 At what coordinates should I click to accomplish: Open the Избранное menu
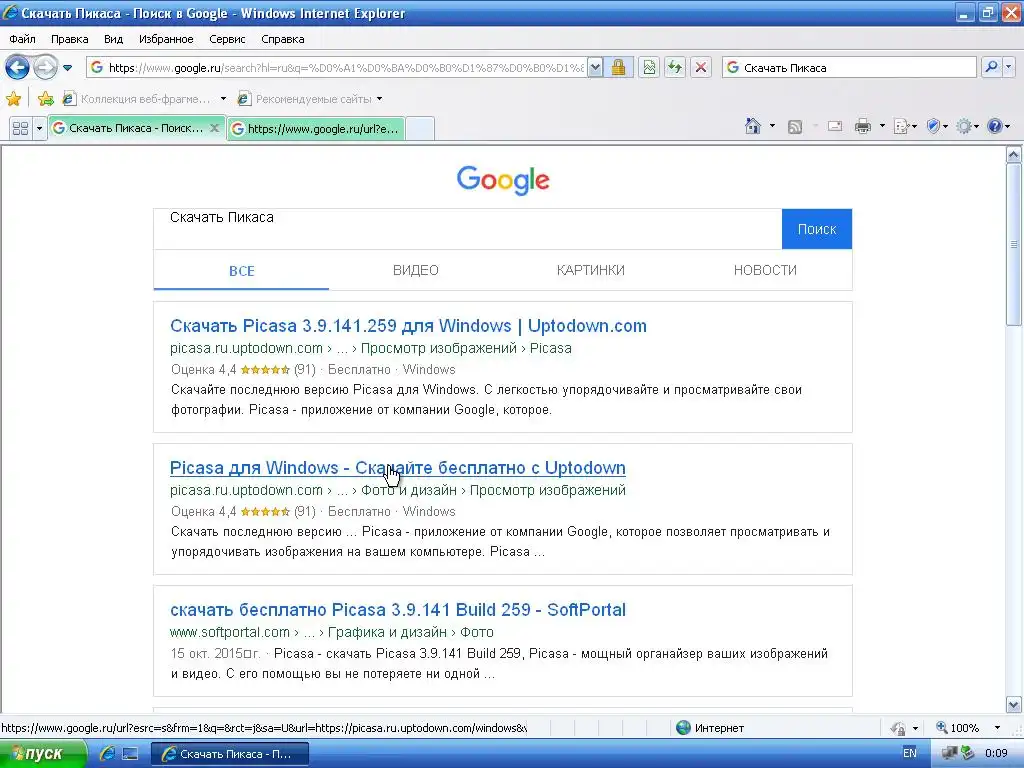[166, 39]
